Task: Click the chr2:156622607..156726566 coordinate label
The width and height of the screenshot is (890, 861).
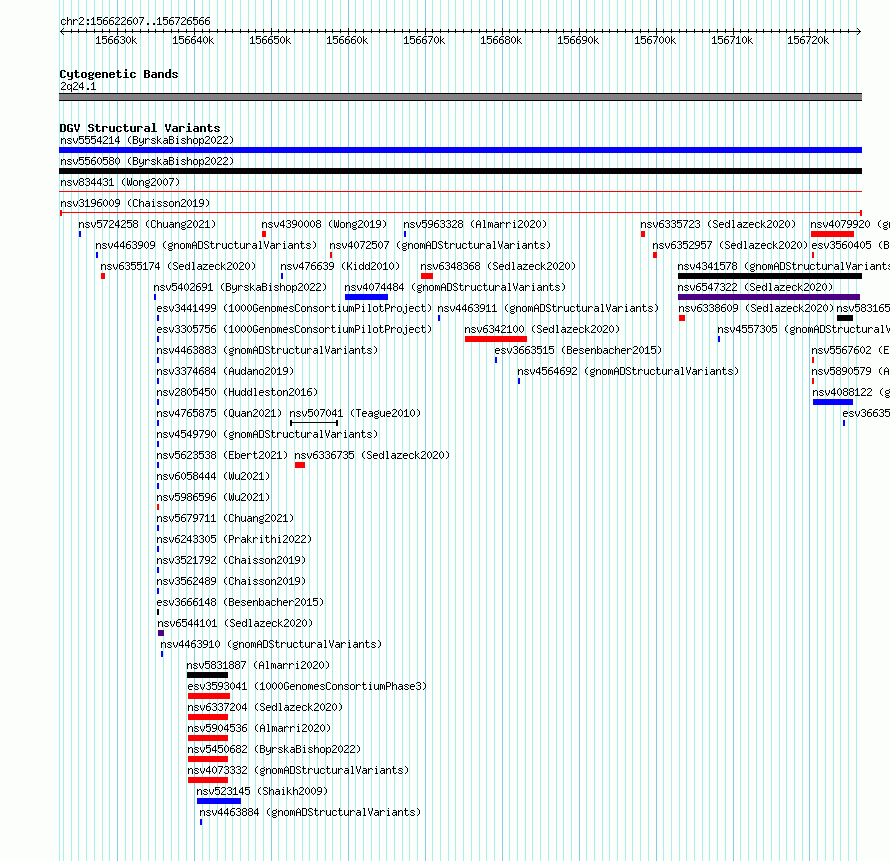Action: click(x=135, y=21)
